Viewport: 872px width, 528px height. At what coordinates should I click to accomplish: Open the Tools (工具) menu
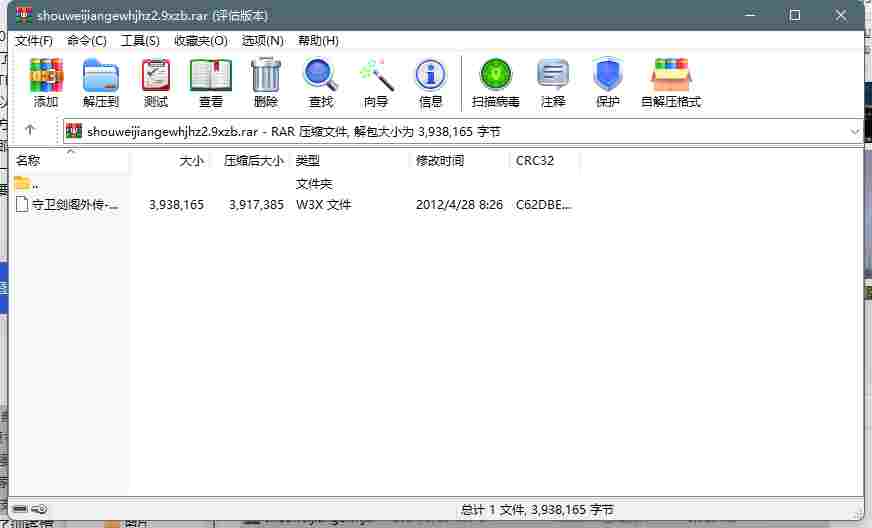tap(140, 41)
